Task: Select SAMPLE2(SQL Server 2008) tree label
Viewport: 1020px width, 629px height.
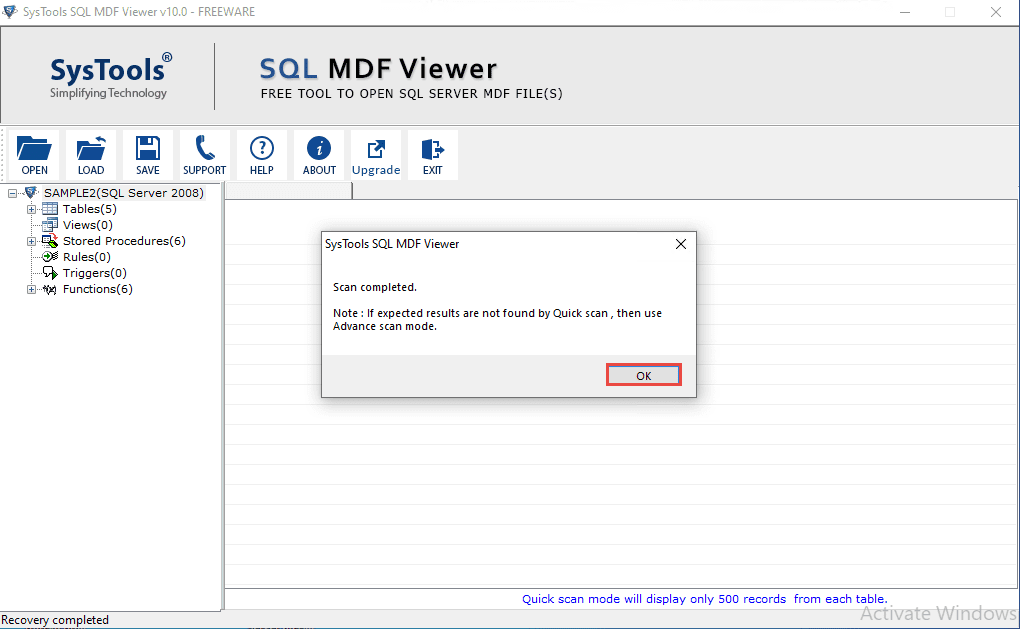Action: (124, 193)
